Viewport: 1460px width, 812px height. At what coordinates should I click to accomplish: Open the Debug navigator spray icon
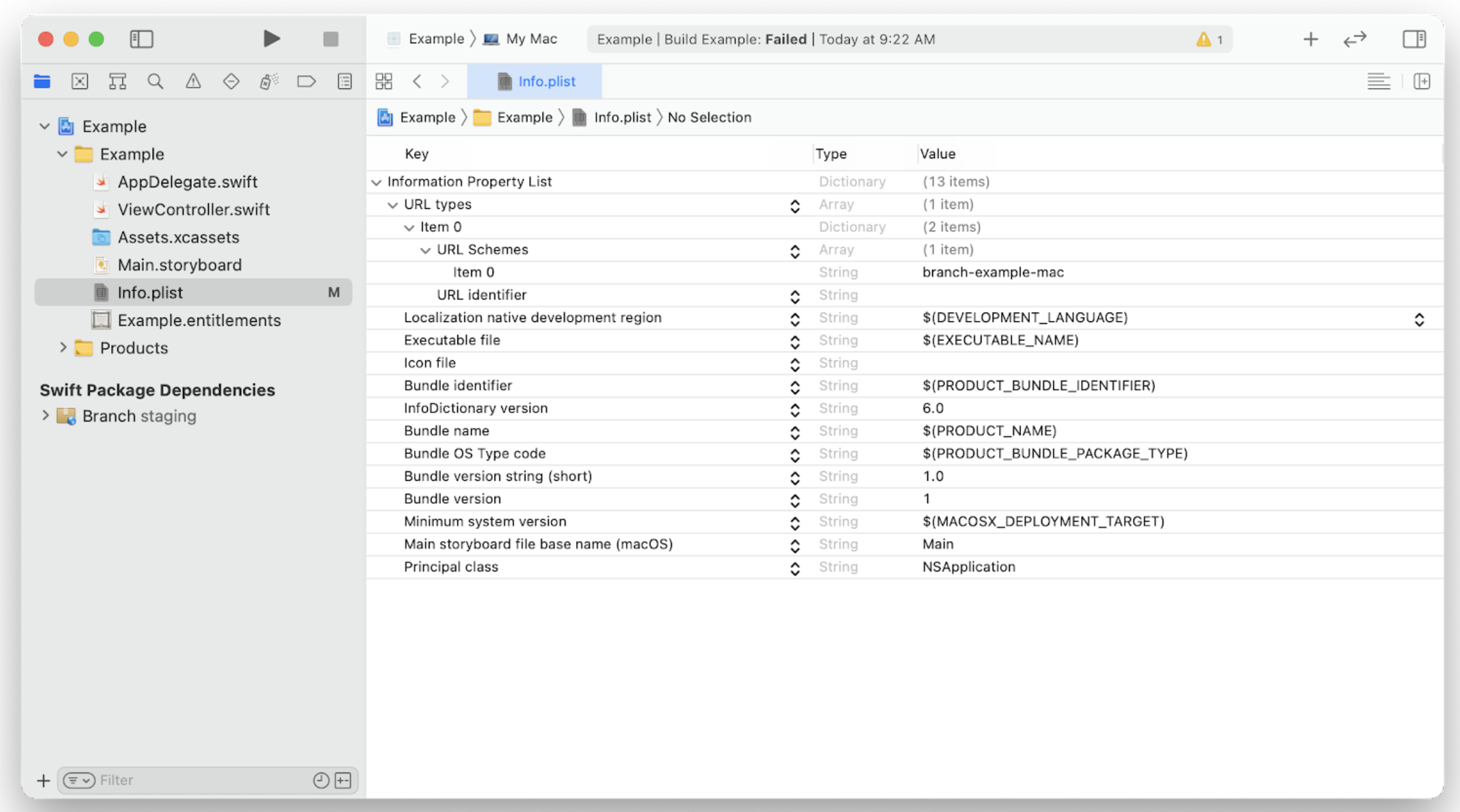click(269, 81)
